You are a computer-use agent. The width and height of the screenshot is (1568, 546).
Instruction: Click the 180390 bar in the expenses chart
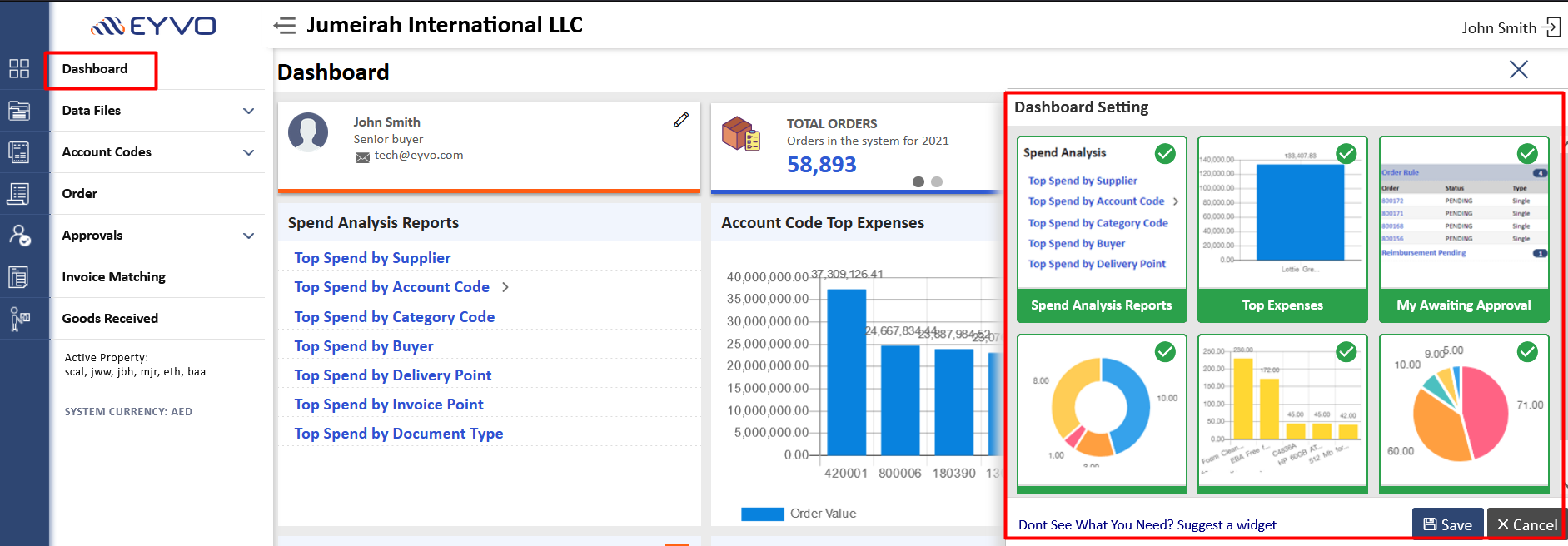[x=954, y=402]
